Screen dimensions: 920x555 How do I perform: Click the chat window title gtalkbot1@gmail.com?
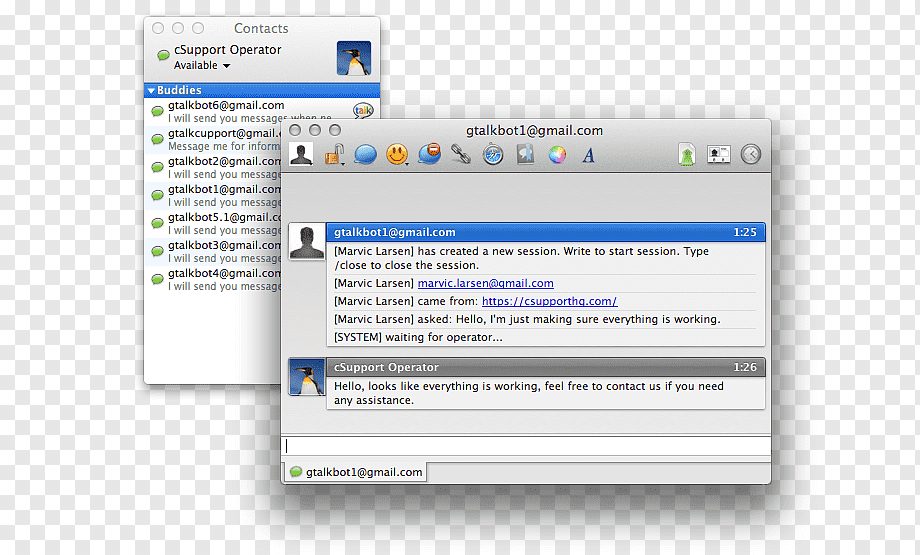[x=534, y=130]
